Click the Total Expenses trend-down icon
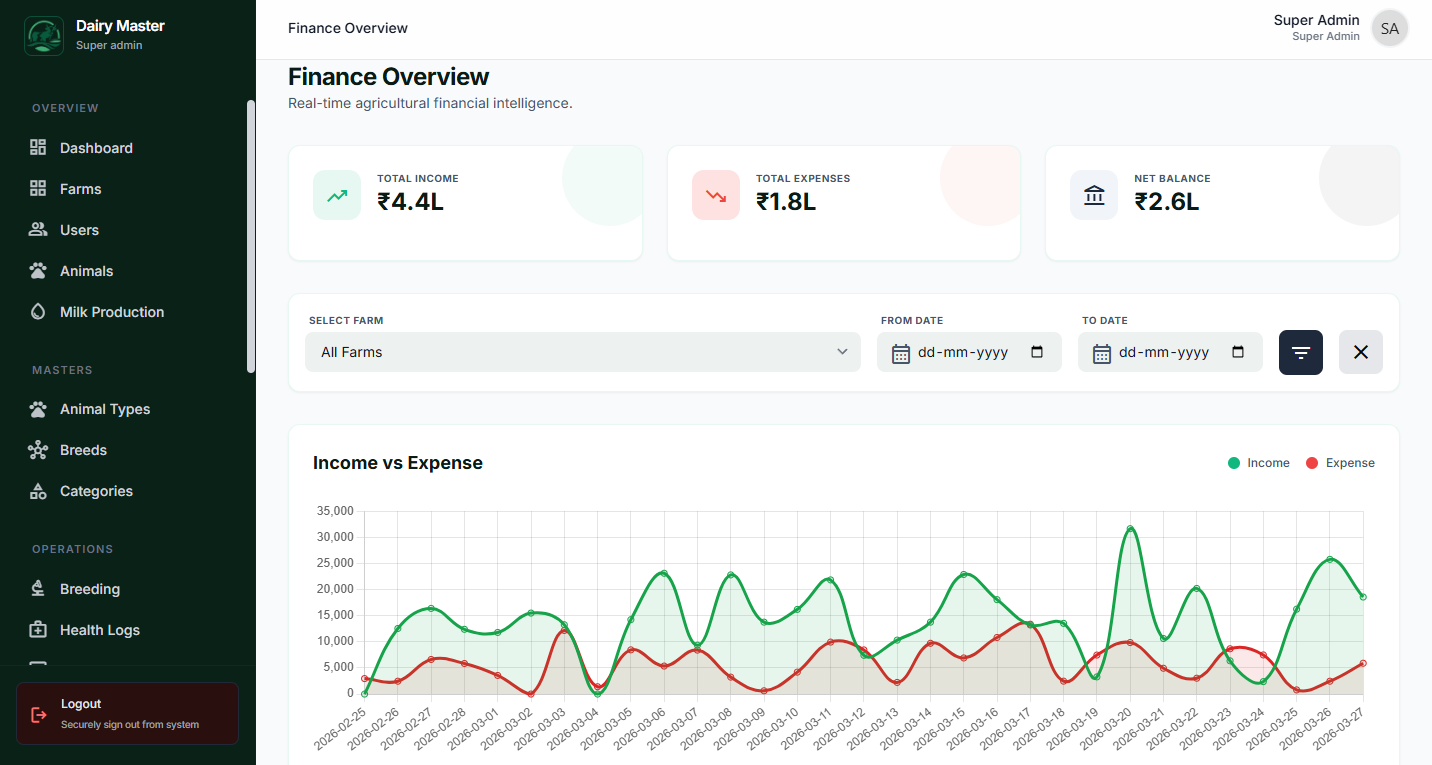 715,195
